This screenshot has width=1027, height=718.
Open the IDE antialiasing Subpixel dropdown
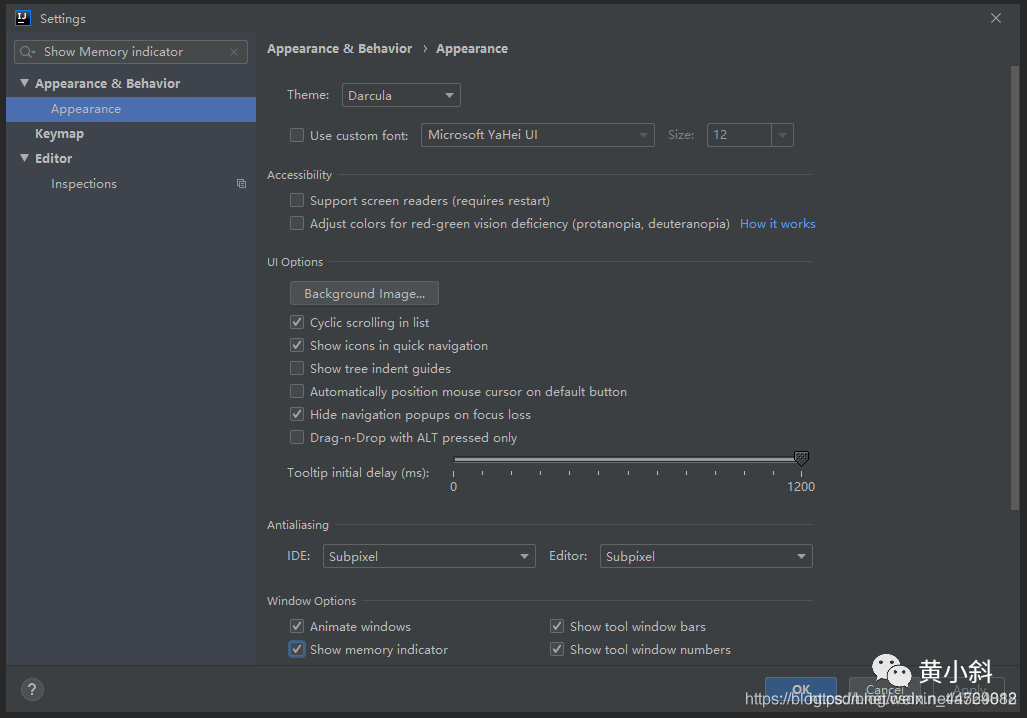click(429, 556)
